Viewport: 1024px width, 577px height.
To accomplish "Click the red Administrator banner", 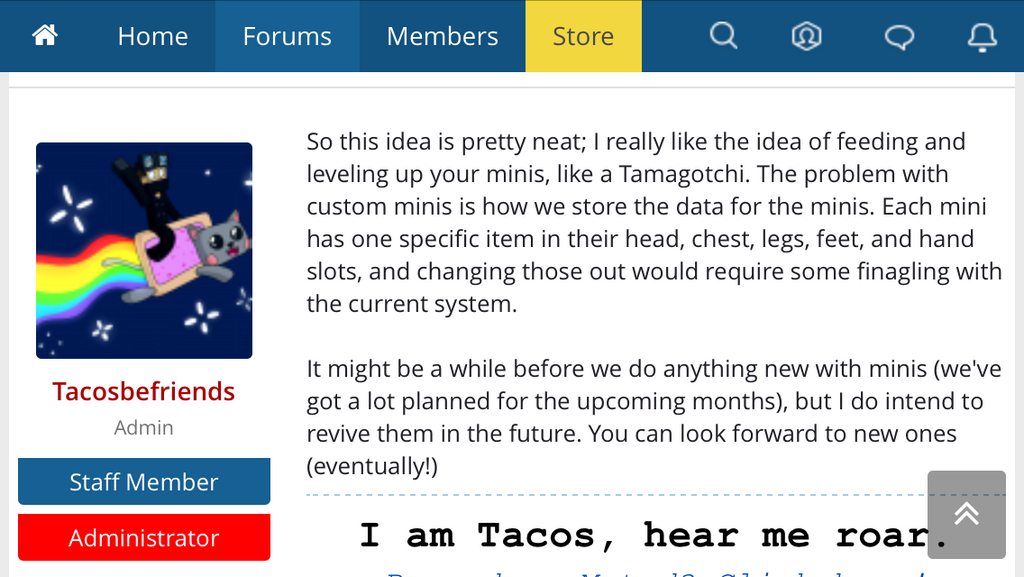I will 144,538.
